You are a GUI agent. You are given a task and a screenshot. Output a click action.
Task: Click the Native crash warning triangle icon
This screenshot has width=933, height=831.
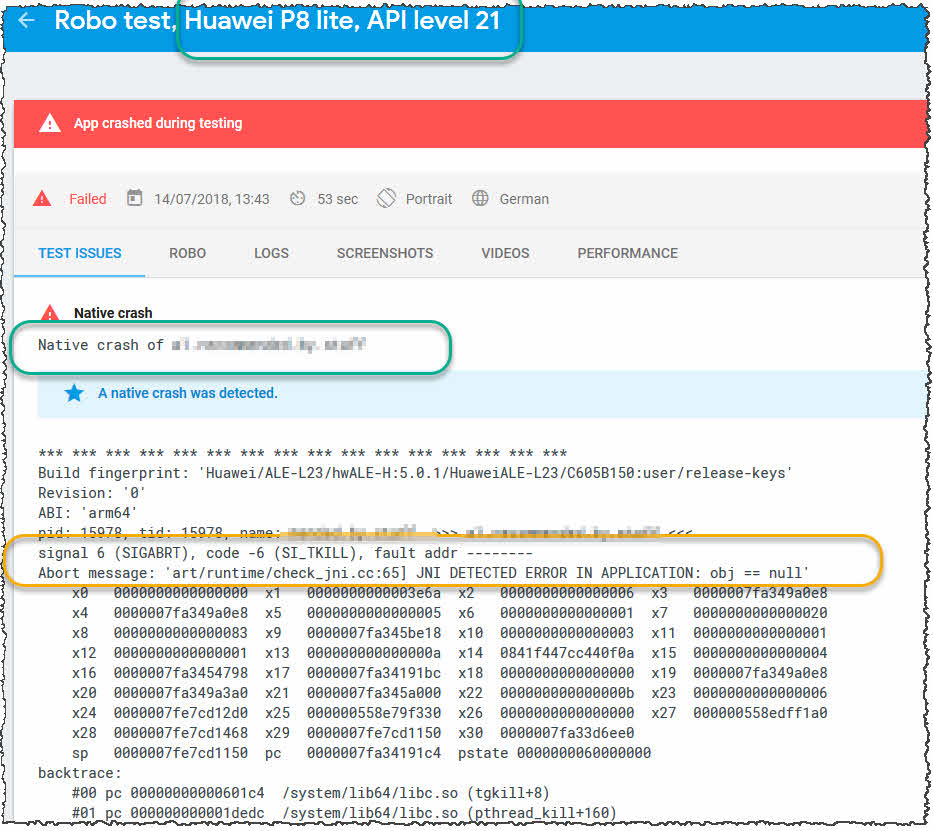point(50,312)
